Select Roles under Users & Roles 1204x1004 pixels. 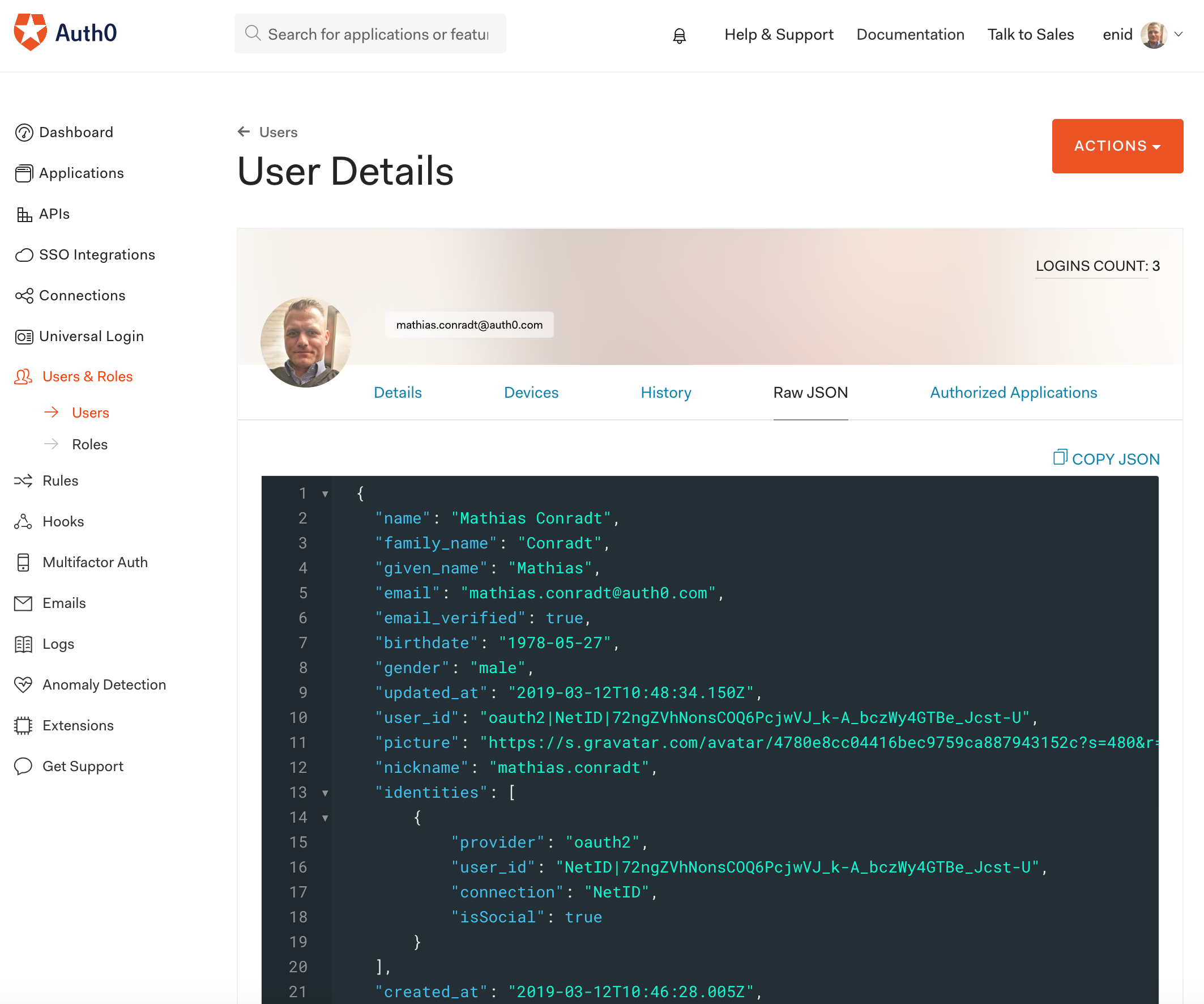point(89,444)
